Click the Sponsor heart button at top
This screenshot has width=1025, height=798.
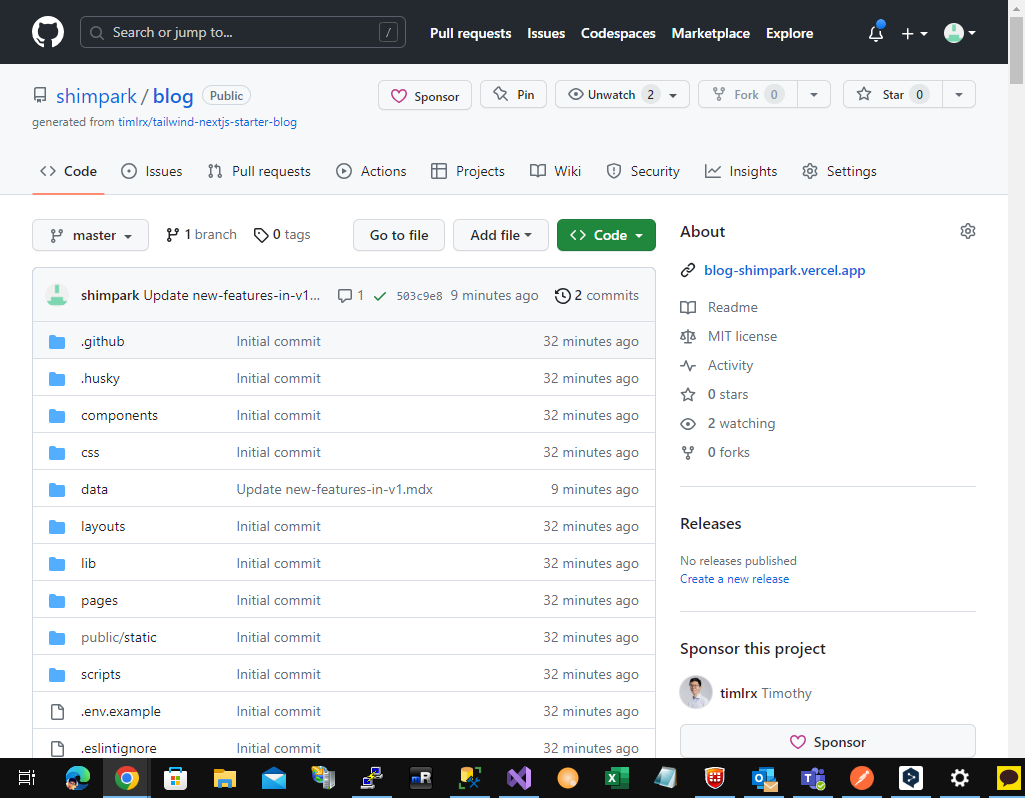point(425,96)
